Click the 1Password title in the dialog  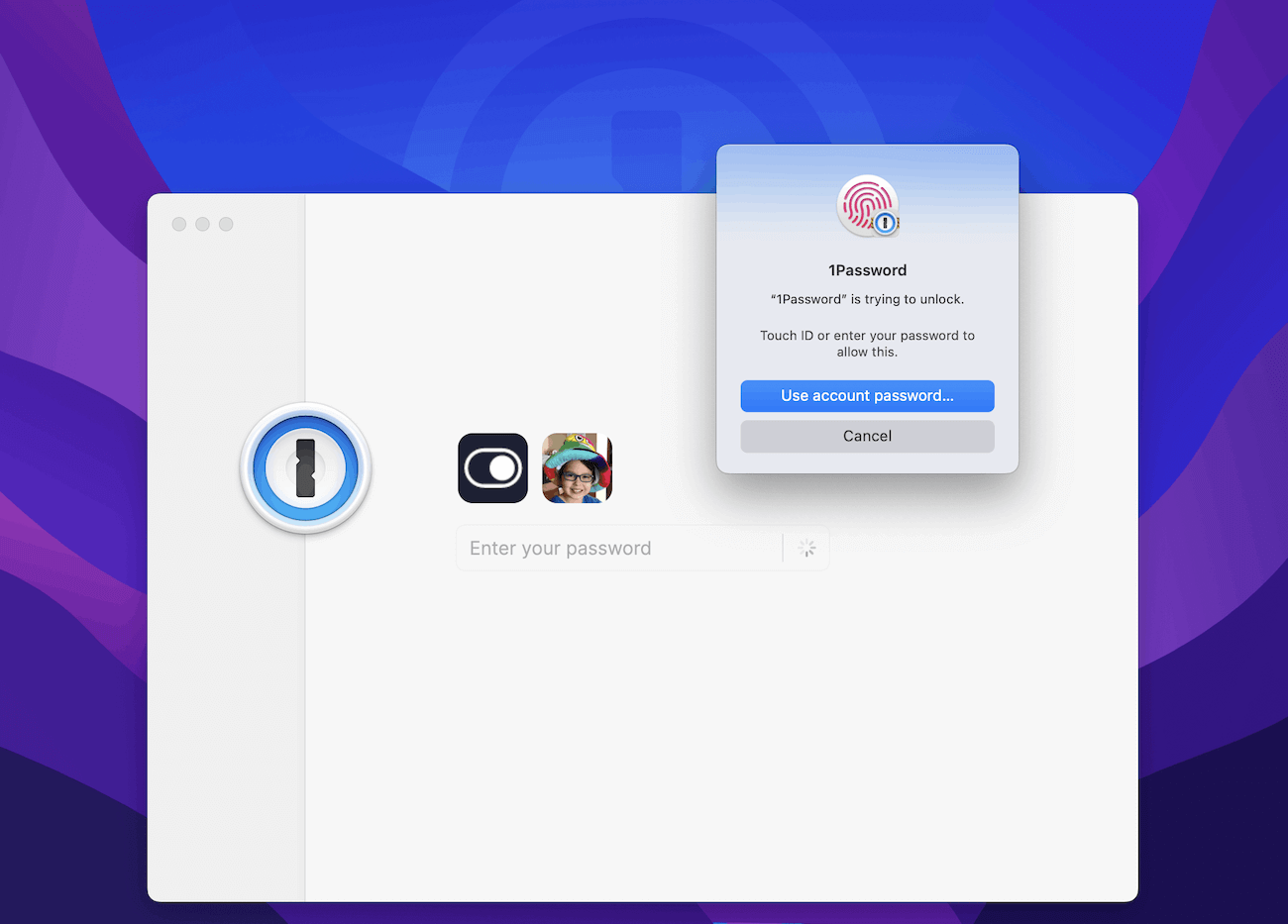click(x=867, y=269)
